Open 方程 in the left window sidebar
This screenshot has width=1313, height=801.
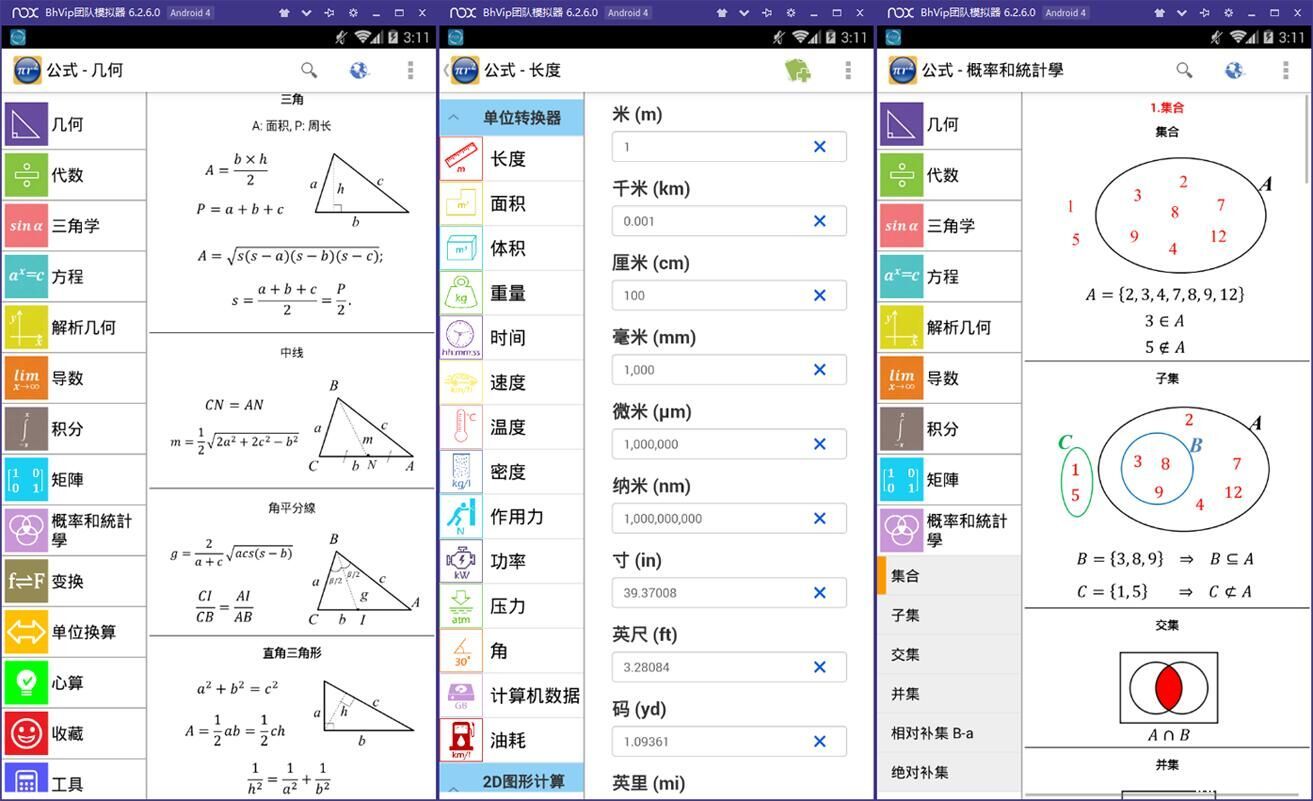tap(74, 277)
